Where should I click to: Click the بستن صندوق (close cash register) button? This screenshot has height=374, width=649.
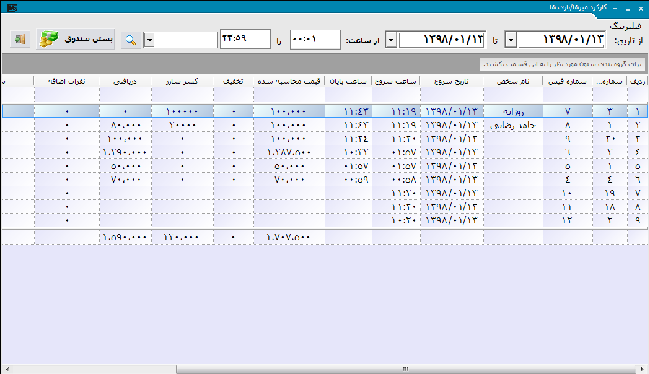pyautogui.click(x=76, y=39)
